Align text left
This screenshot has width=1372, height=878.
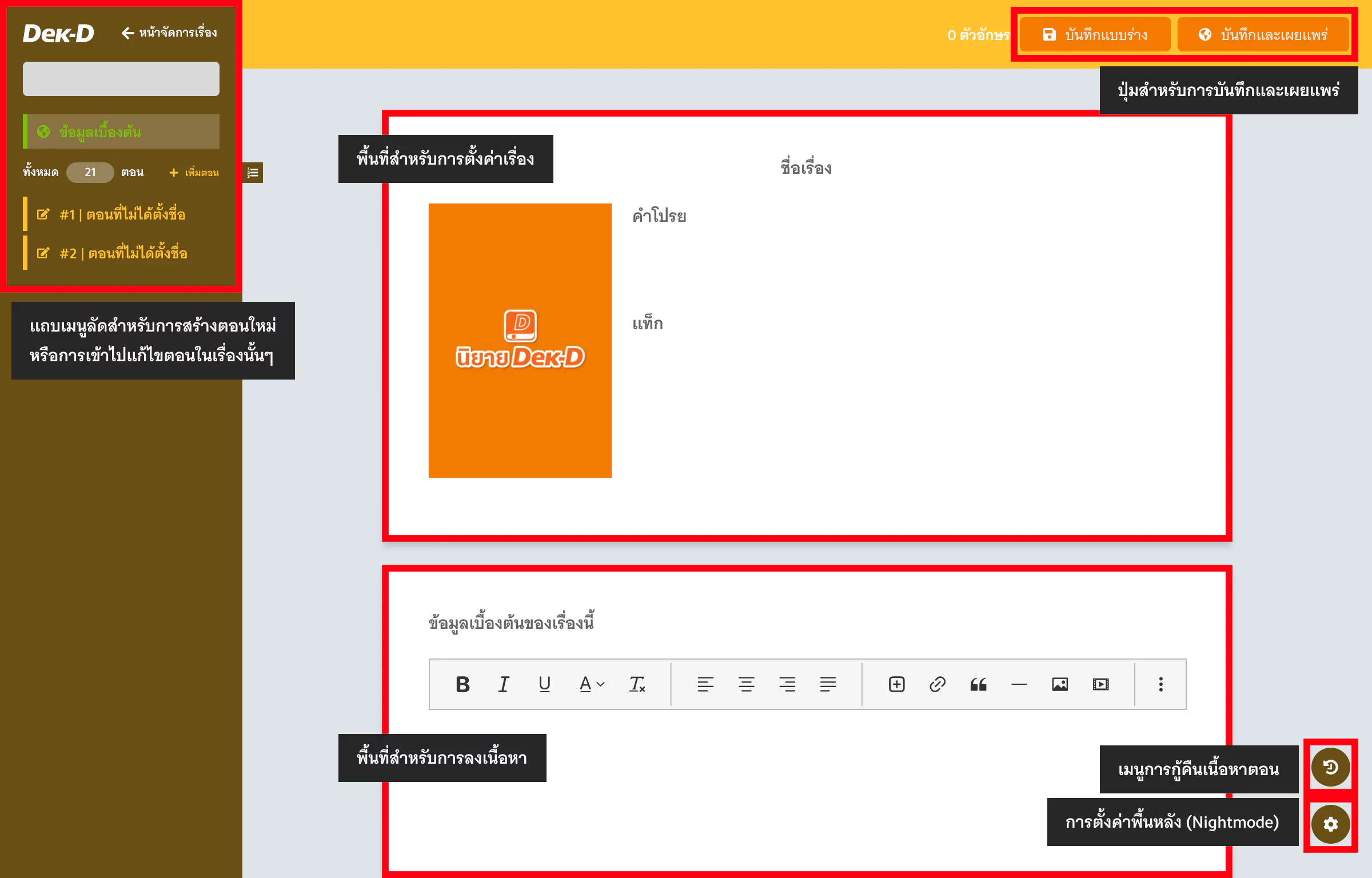(x=705, y=684)
